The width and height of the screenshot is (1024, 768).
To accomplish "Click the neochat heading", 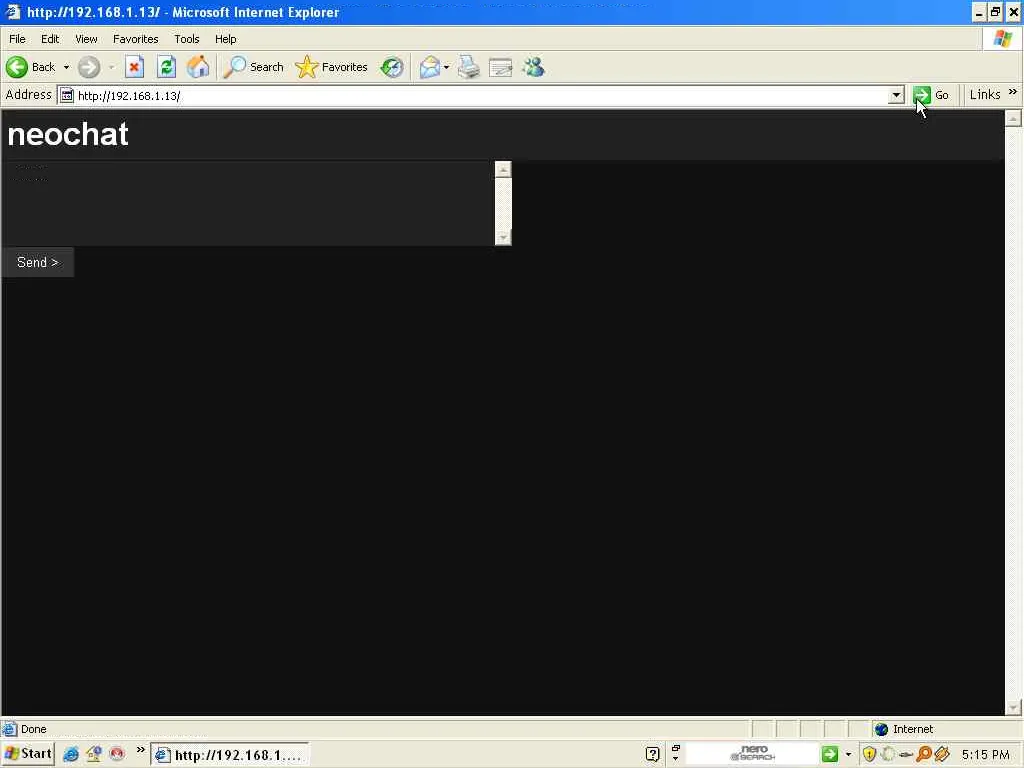I will [68, 134].
